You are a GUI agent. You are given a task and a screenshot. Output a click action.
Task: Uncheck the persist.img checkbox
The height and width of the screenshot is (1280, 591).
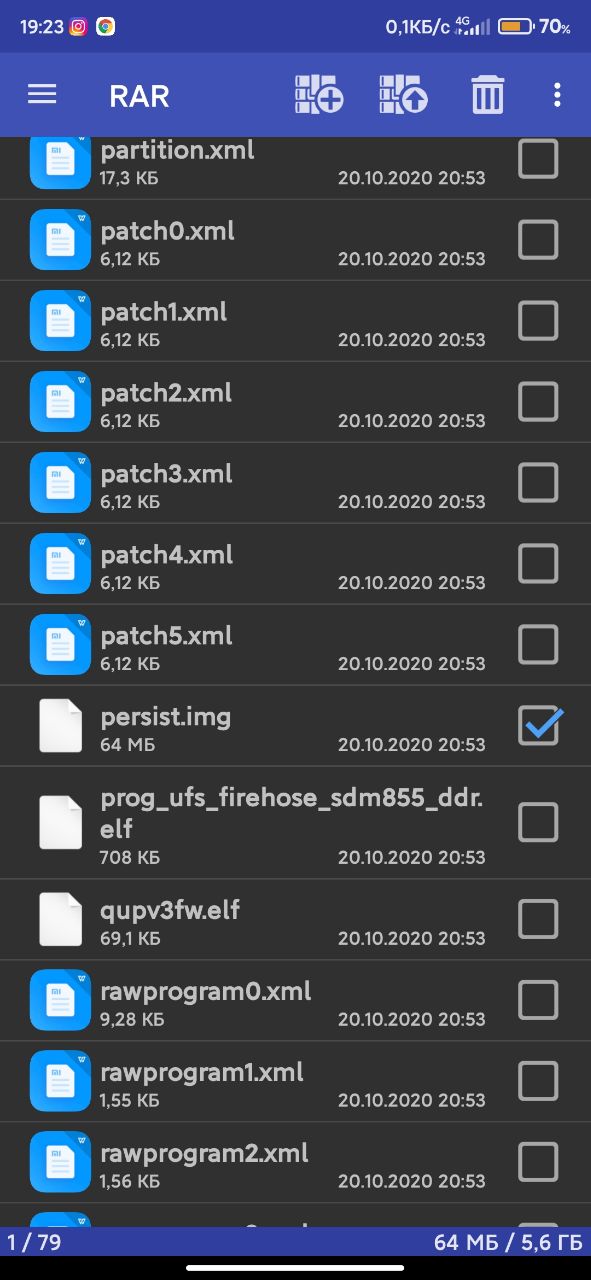tap(540, 726)
